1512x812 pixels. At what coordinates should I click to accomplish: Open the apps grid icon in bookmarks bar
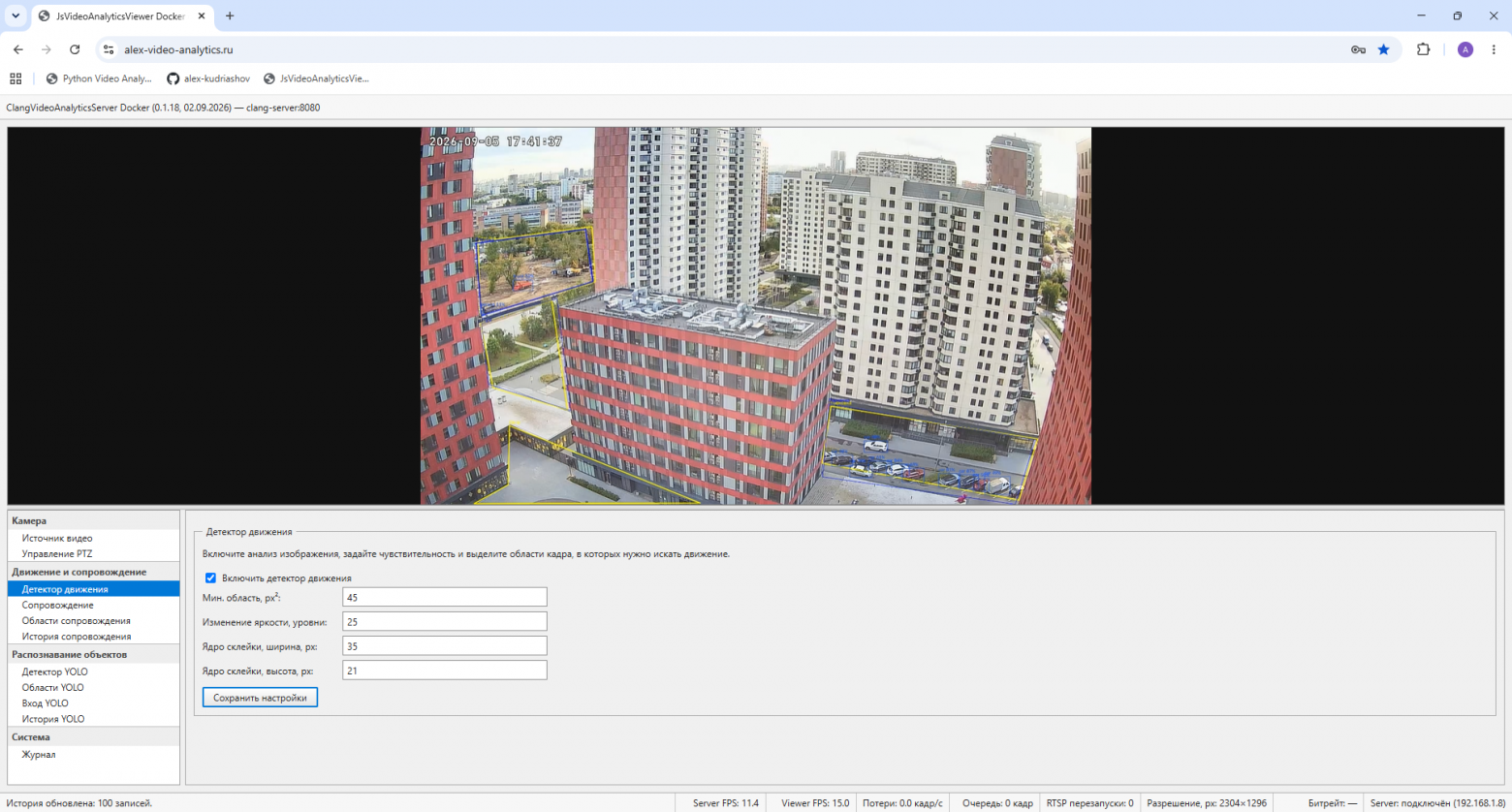16,78
